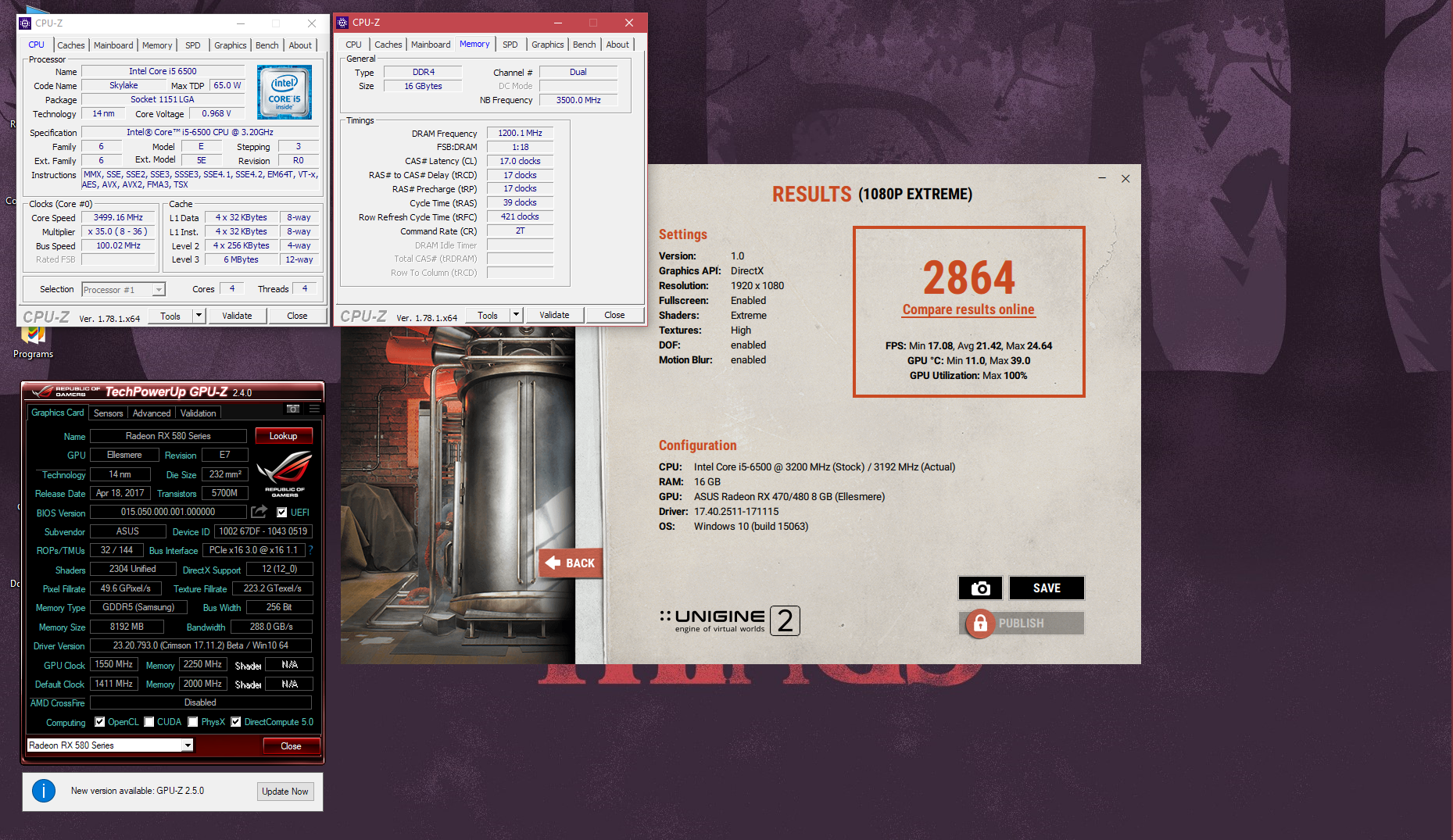
Task: Click the Device ID value 1002 67DF
Action: coord(263,531)
